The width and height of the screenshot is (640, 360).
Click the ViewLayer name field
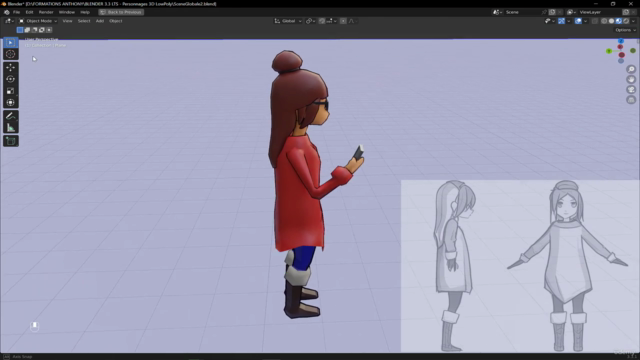pyautogui.click(x=599, y=12)
